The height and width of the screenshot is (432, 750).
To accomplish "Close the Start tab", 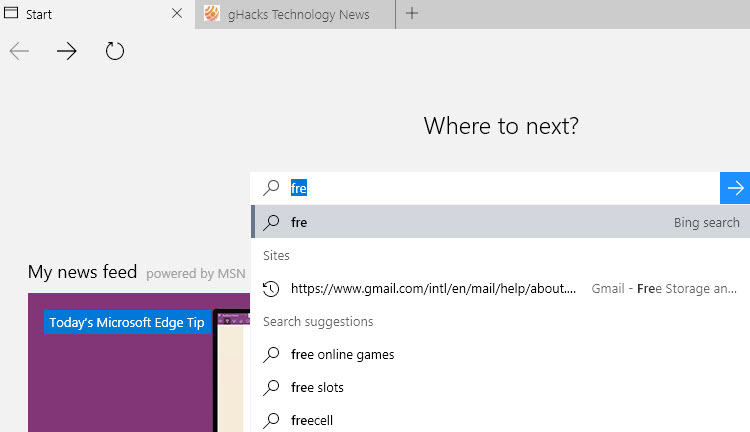I will click(x=177, y=13).
